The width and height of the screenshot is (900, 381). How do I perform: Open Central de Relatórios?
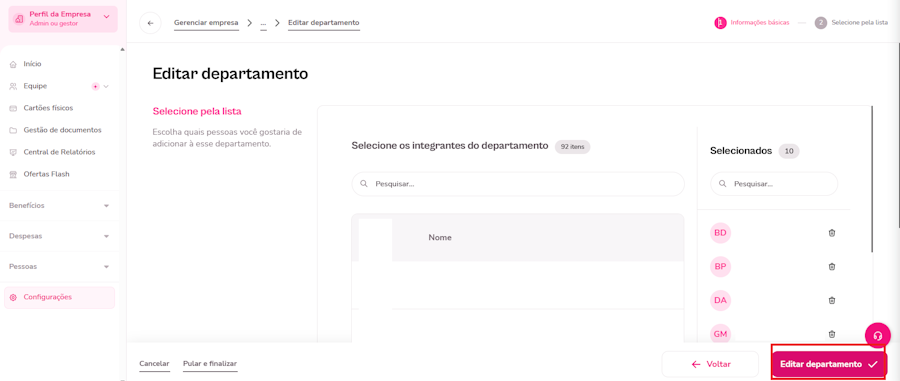click(59, 152)
